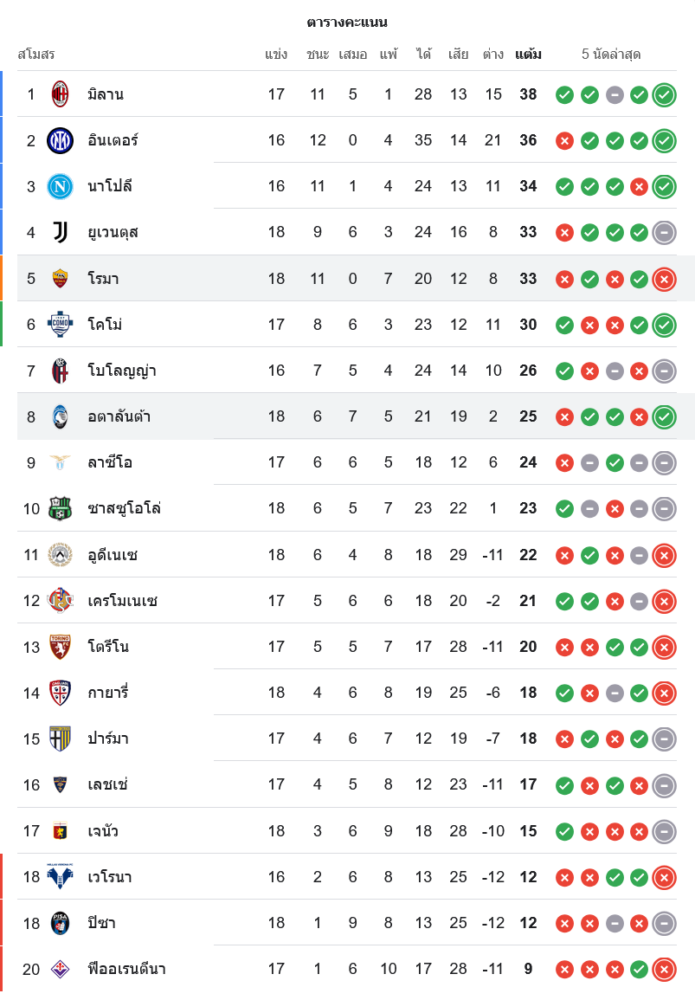This screenshot has width=695, height=1000.
Task: Click the AC Milan club crest
Action: coord(60,94)
